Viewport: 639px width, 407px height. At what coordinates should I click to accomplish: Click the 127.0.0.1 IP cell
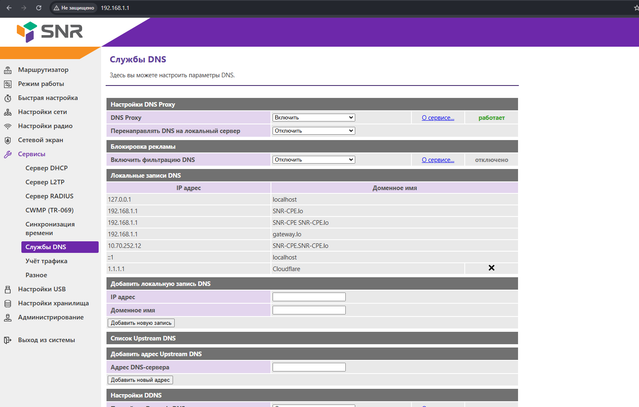(188, 200)
